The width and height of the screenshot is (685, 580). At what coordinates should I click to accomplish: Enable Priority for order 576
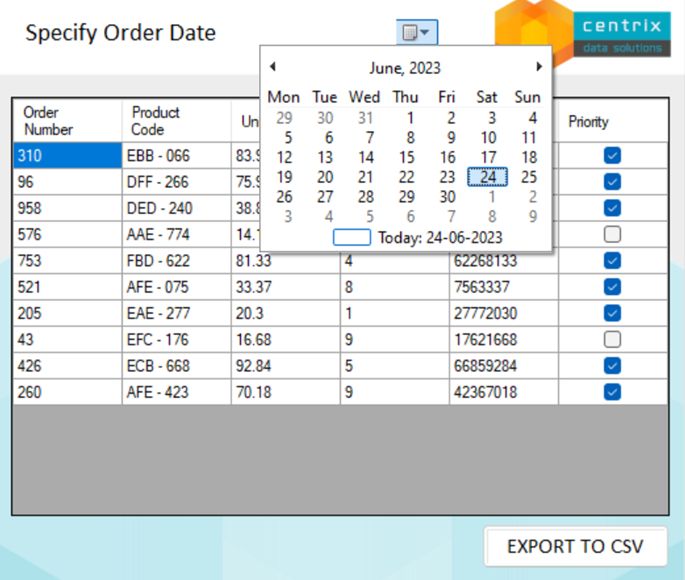[613, 234]
